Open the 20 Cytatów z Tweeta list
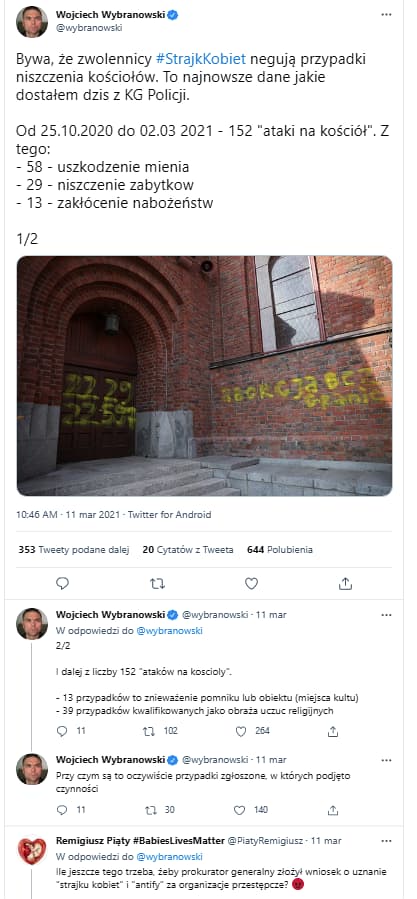The height and width of the screenshot is (899, 417). click(x=188, y=549)
